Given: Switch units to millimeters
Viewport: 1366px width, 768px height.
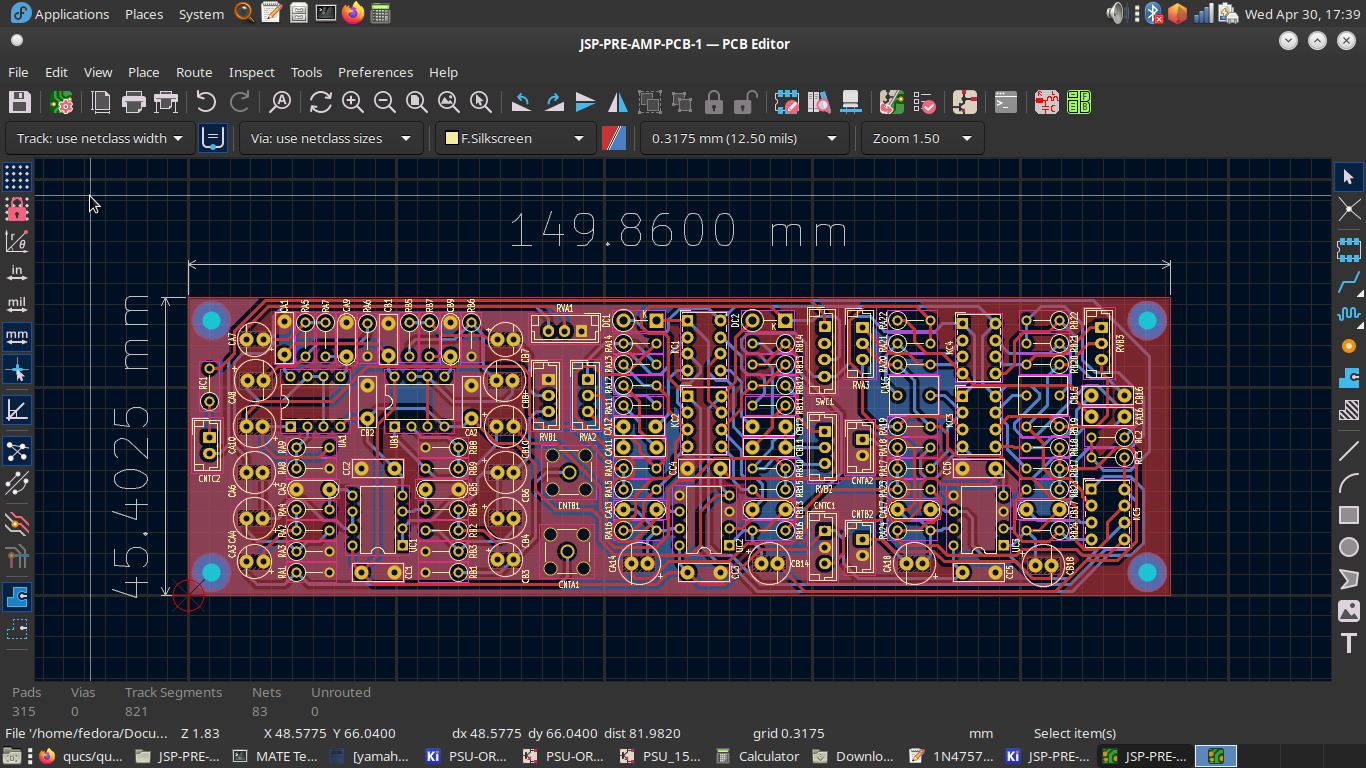Looking at the screenshot, I should (17, 336).
